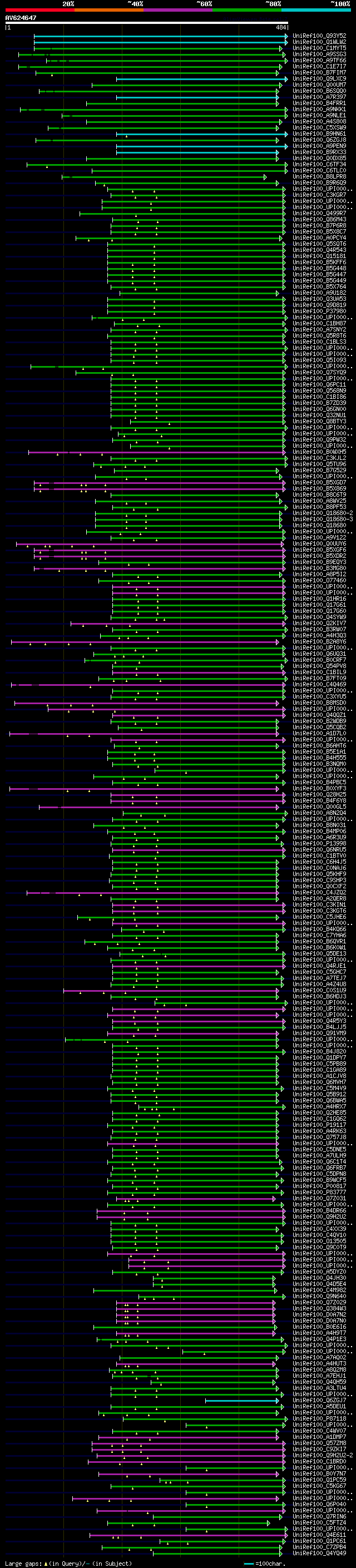Image resolution: width=356 pixels, height=1568 pixels.
Task: Click UniRef100_Q9LXC9 text
Action: click(319, 79)
